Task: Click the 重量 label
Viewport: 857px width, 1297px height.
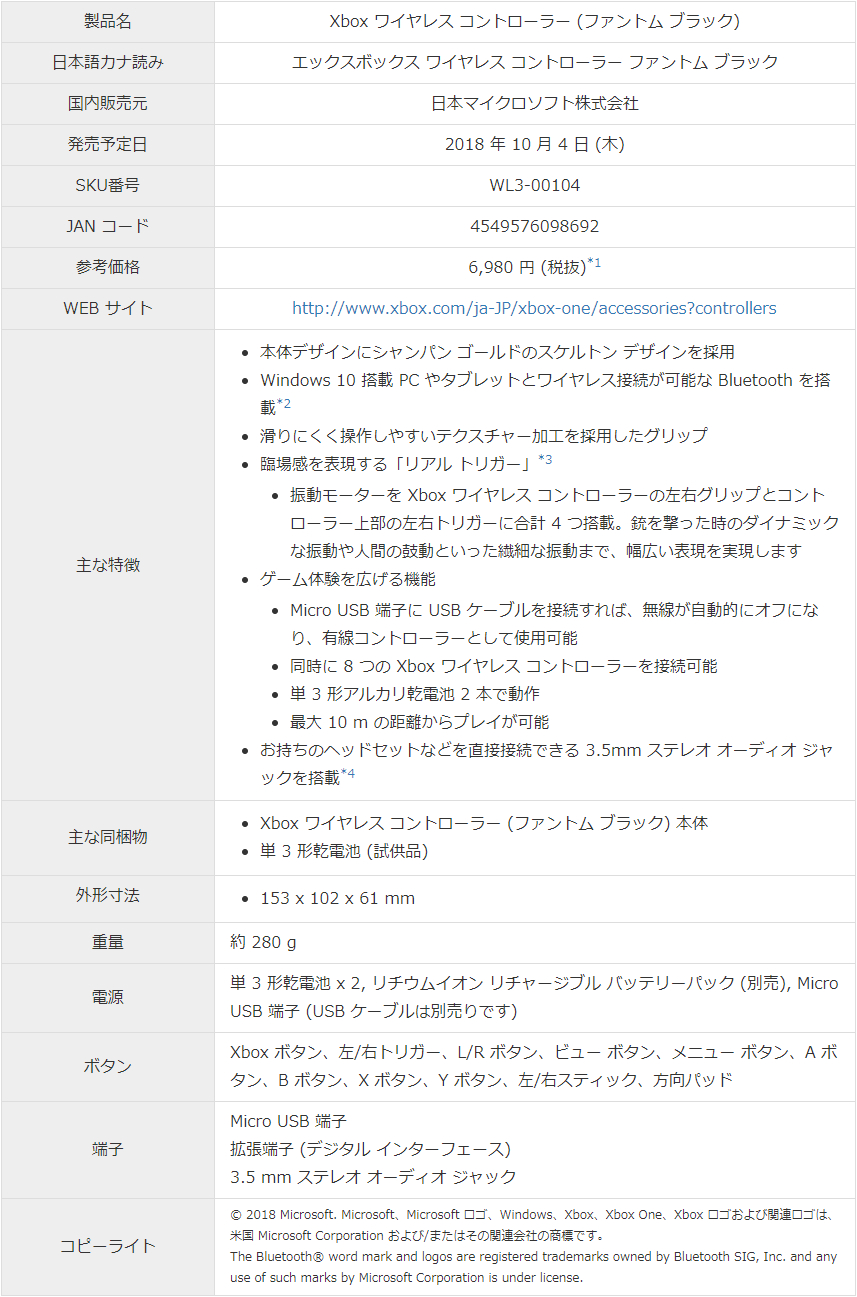Action: (107, 942)
